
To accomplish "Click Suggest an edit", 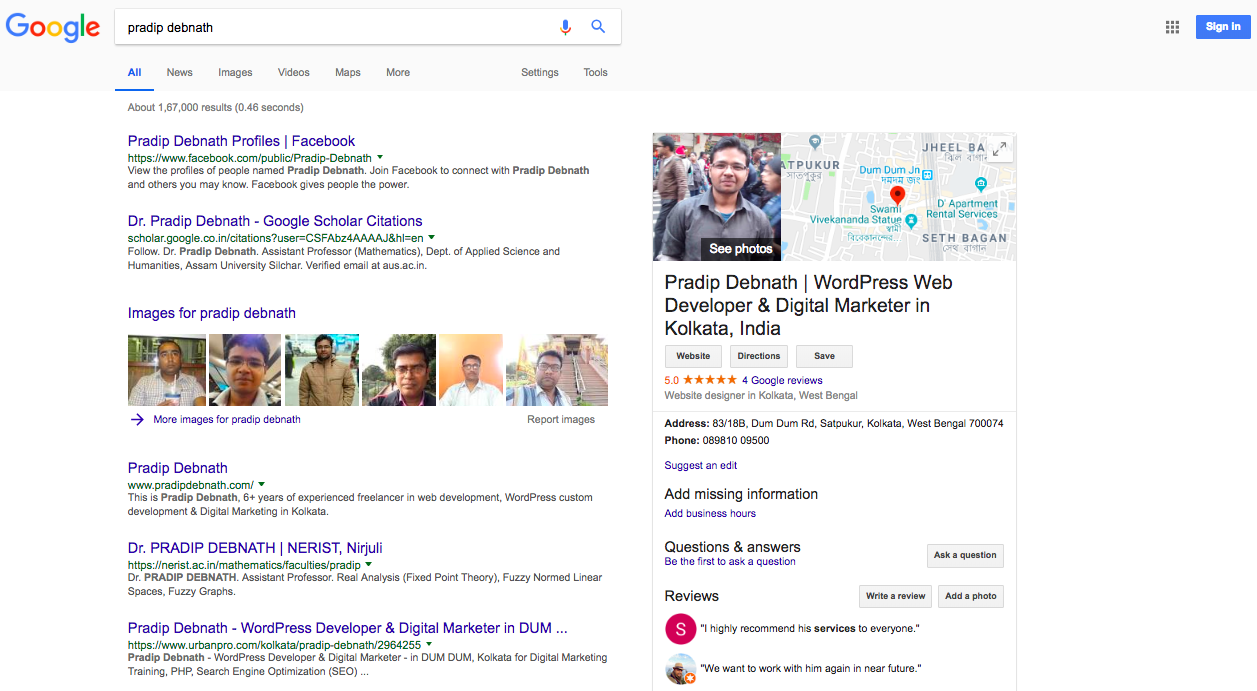I will pyautogui.click(x=701, y=465).
